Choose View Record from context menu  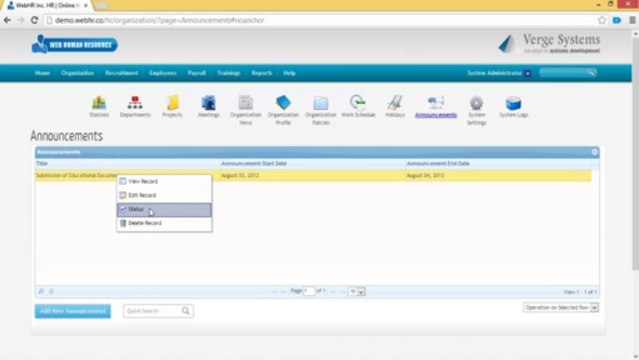click(x=164, y=181)
